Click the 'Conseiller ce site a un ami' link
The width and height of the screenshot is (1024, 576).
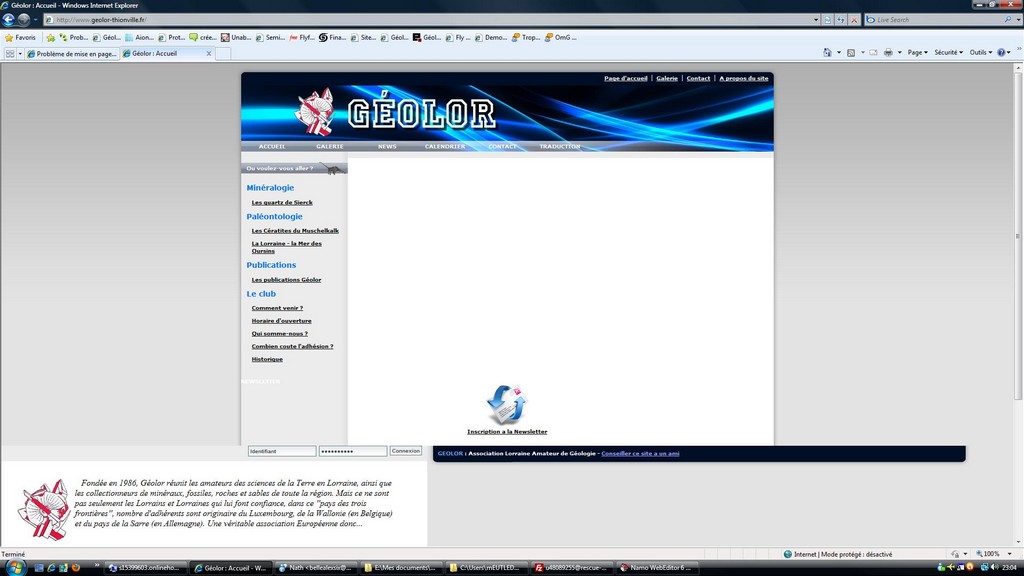click(640, 453)
